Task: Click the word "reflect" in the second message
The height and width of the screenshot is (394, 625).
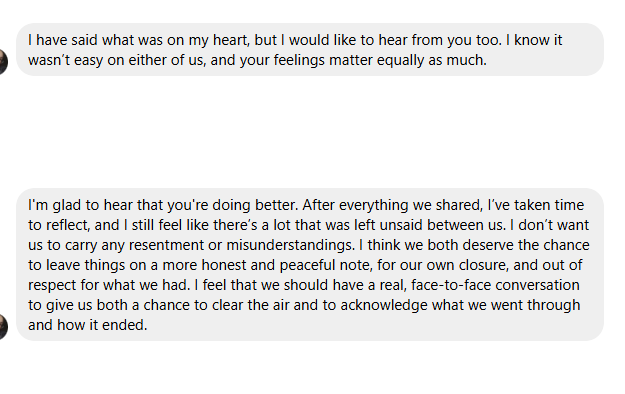Action: click(68, 225)
